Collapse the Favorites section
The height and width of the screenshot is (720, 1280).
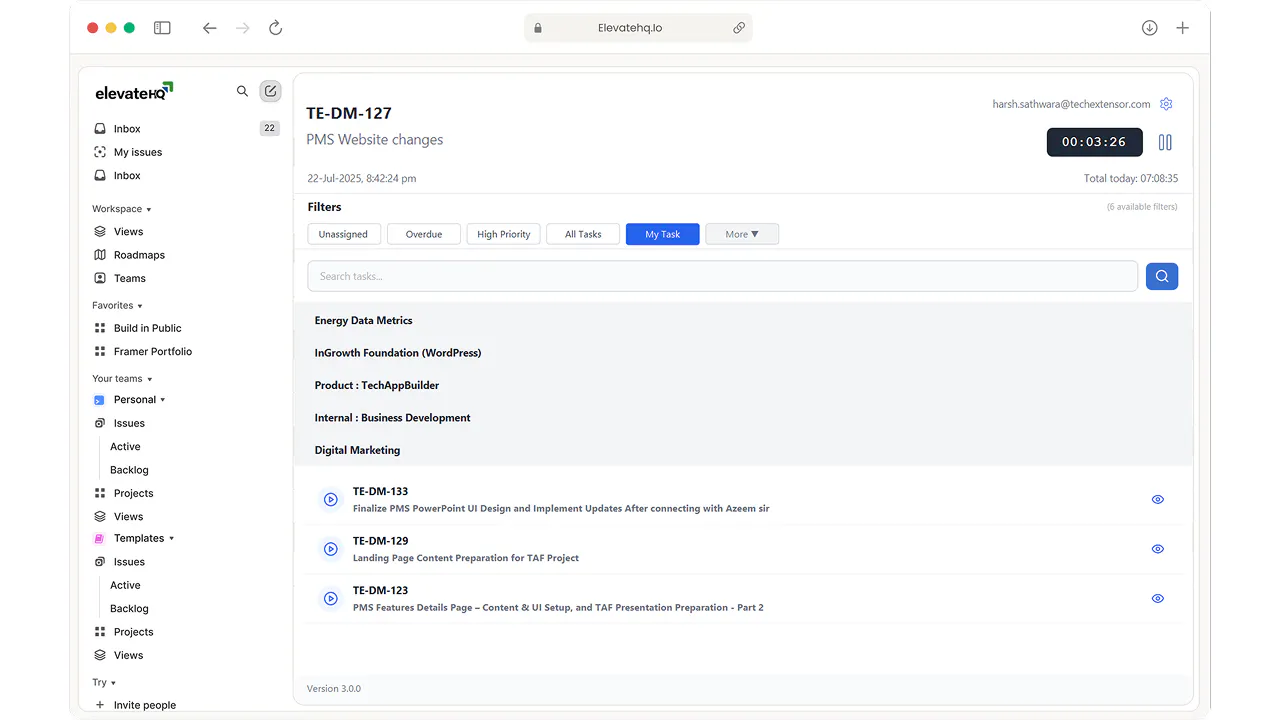click(x=117, y=305)
